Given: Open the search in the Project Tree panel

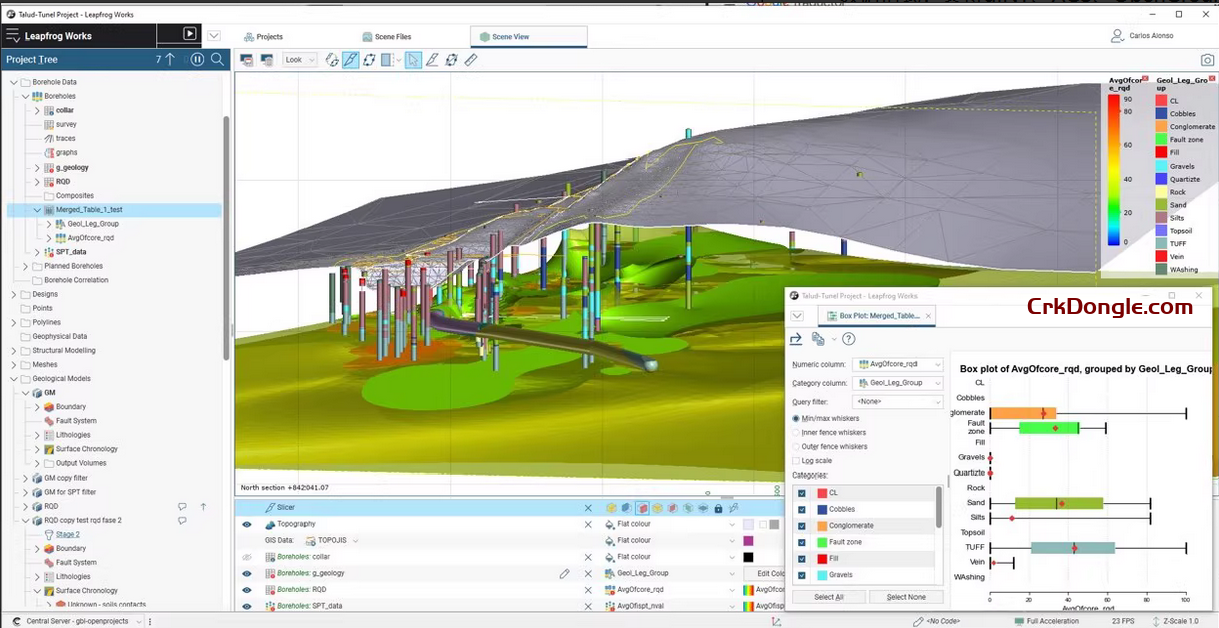Looking at the screenshot, I should [x=217, y=59].
